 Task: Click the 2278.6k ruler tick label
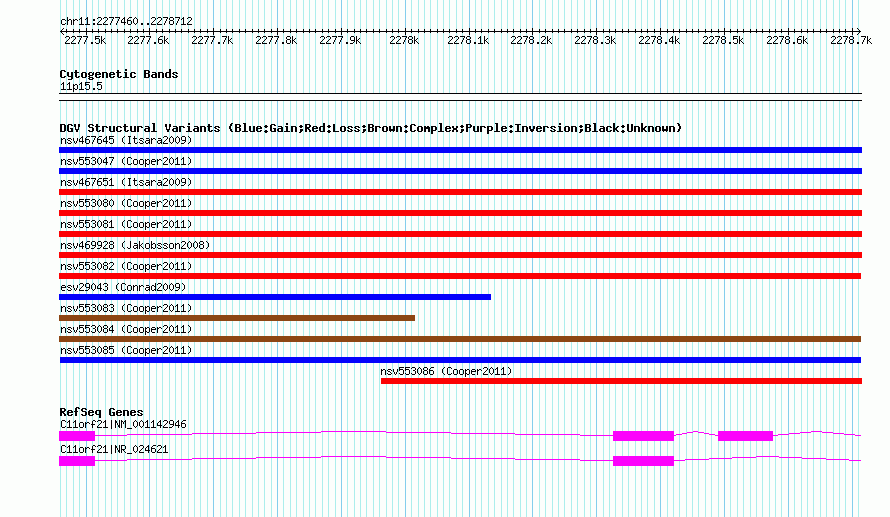pyautogui.click(x=787, y=40)
